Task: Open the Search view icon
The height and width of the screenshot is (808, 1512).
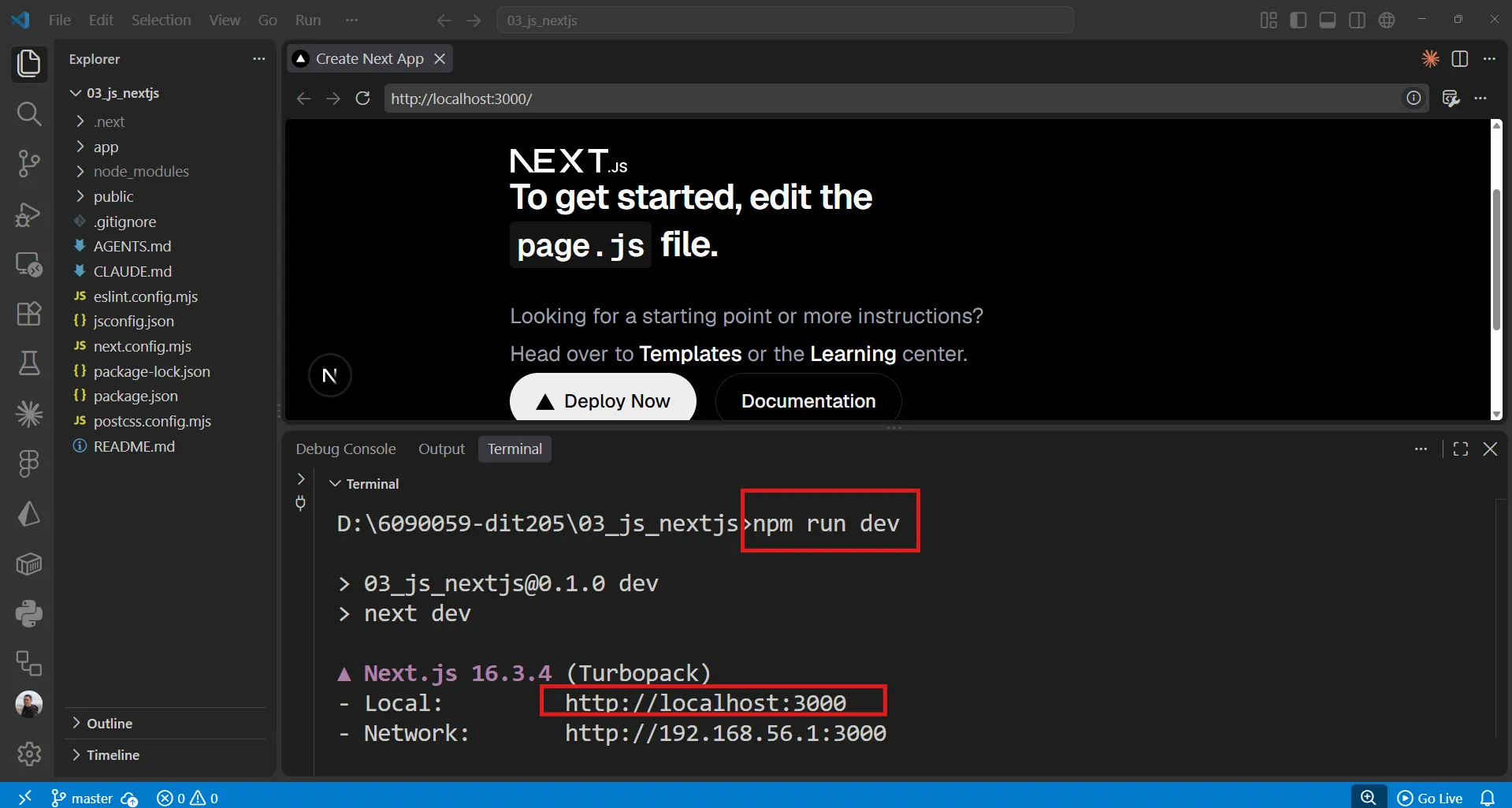Action: coord(29,114)
